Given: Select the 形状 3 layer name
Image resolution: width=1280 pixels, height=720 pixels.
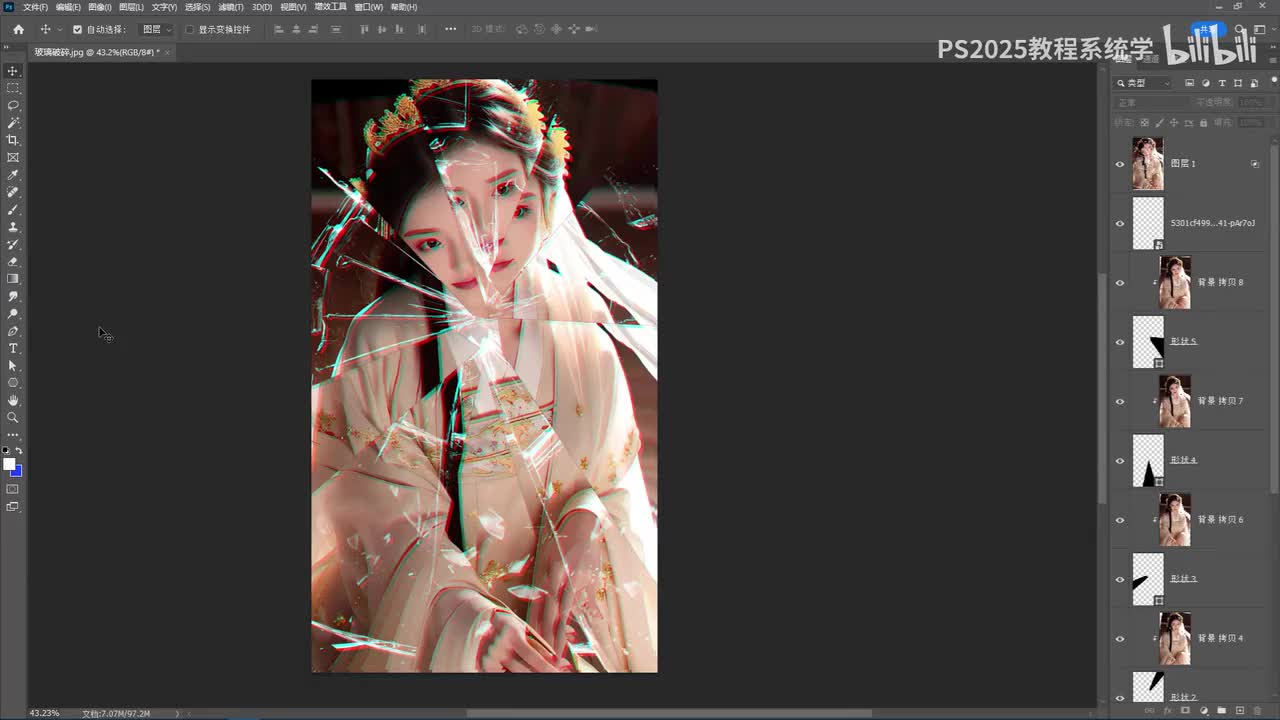Looking at the screenshot, I should [1184, 579].
